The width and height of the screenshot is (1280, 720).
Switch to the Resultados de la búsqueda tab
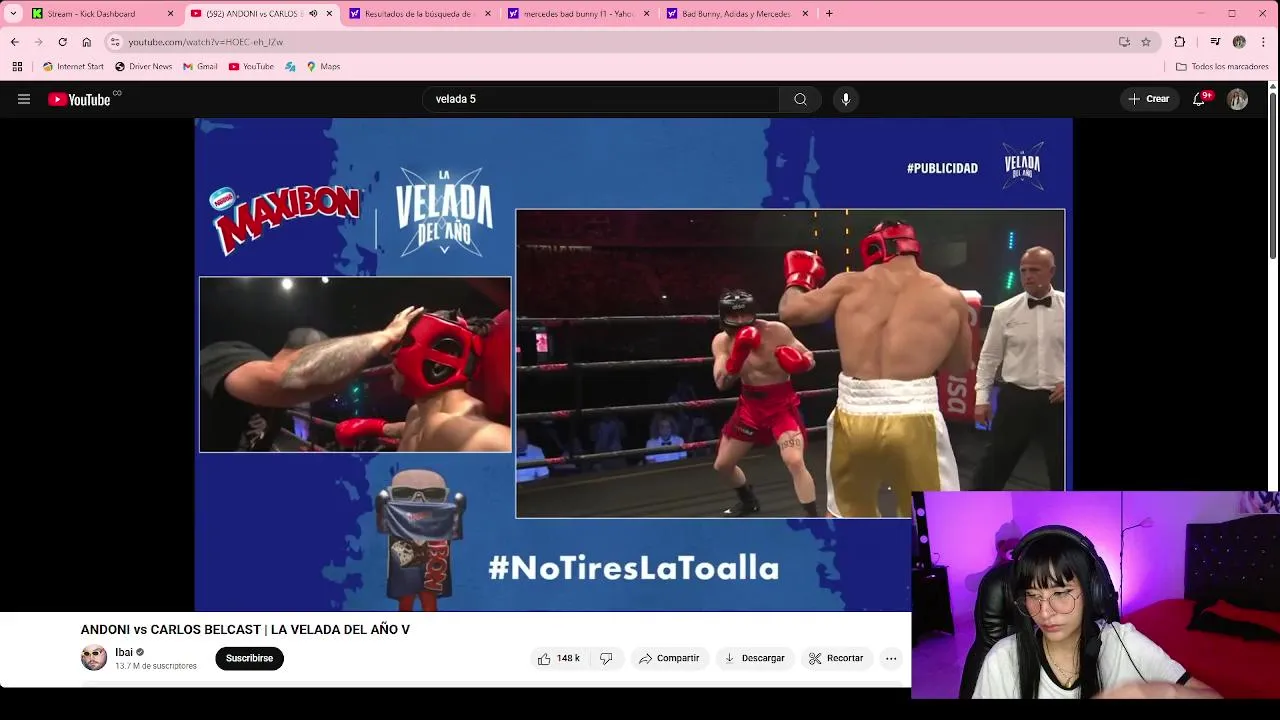click(x=420, y=14)
